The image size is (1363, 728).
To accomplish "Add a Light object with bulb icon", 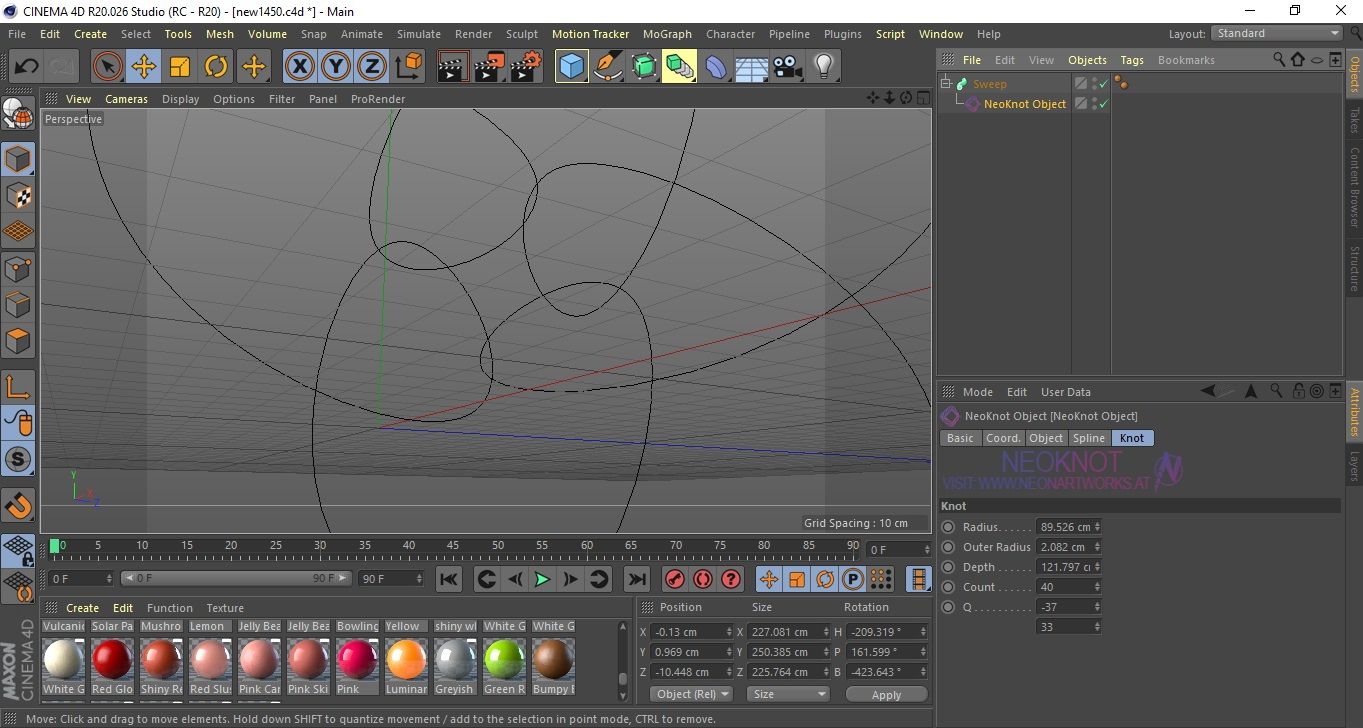I will (x=823, y=67).
